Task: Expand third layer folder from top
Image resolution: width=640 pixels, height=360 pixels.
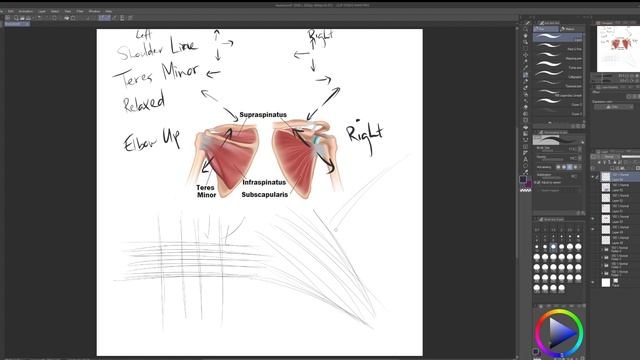Action: 602,265
